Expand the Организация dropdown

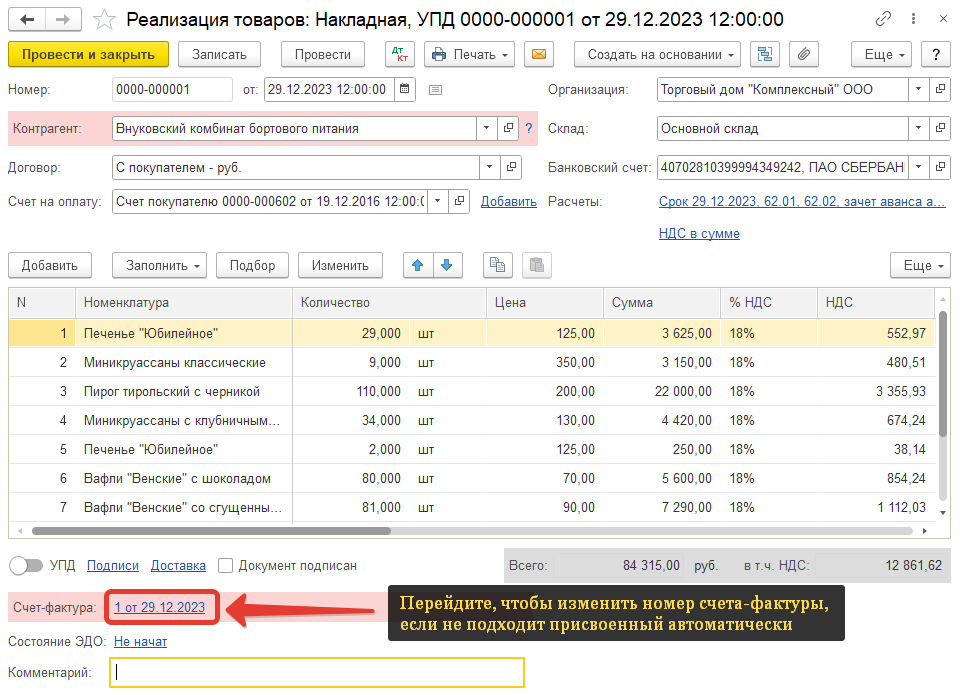click(x=919, y=89)
